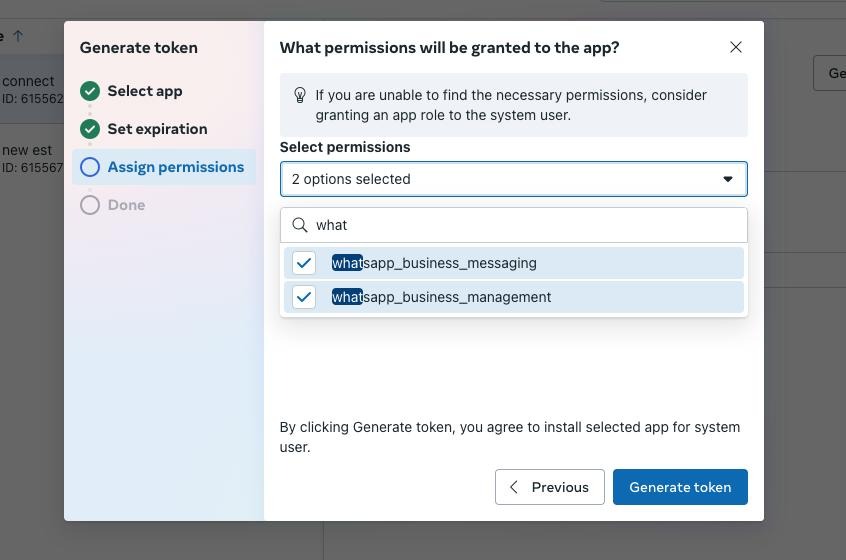This screenshot has width=846, height=560.
Task: Select the whatsapp_business_management option label
Action: coord(441,297)
